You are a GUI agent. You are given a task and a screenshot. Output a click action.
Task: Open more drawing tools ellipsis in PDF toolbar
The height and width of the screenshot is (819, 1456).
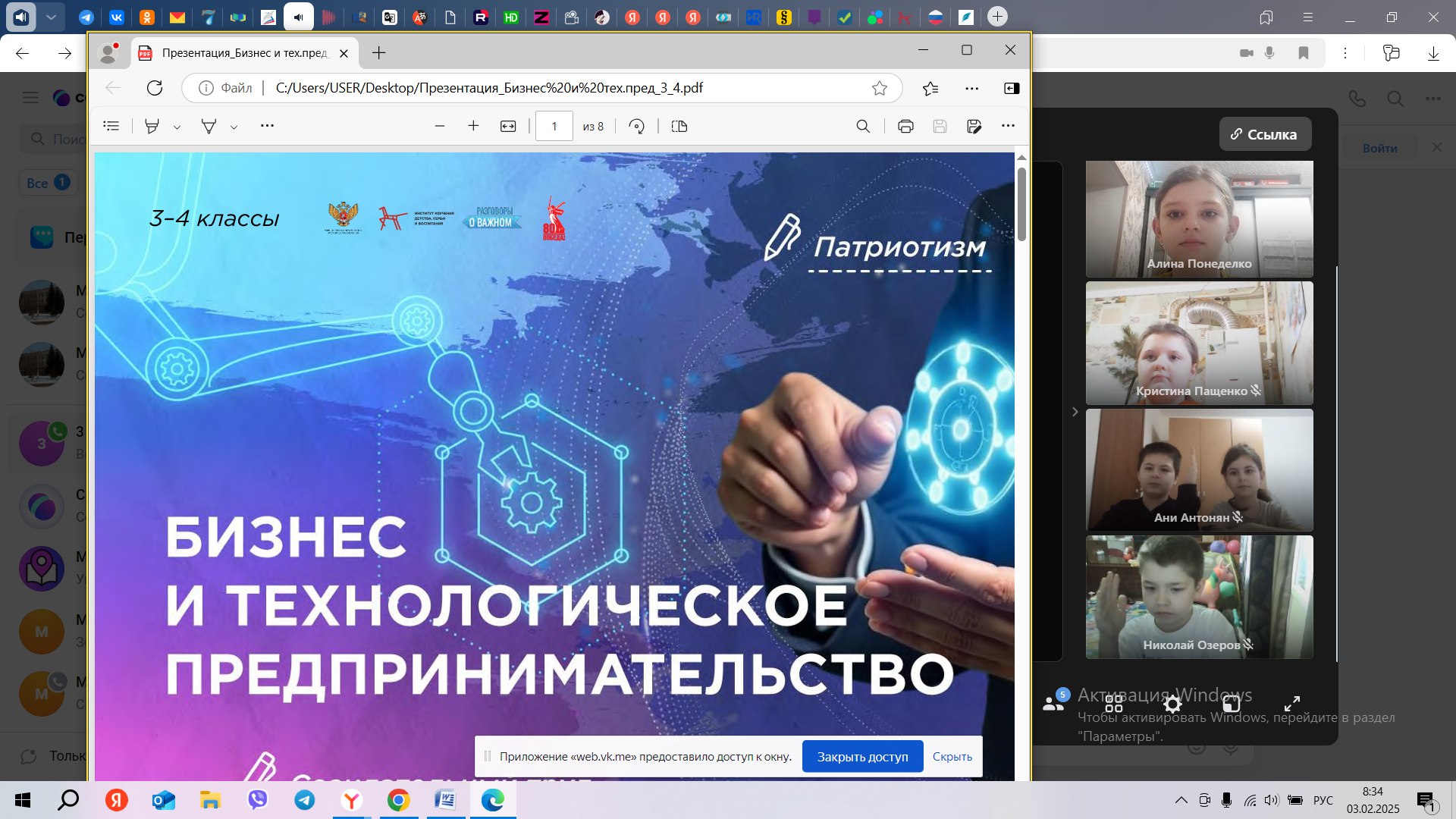coord(267,126)
